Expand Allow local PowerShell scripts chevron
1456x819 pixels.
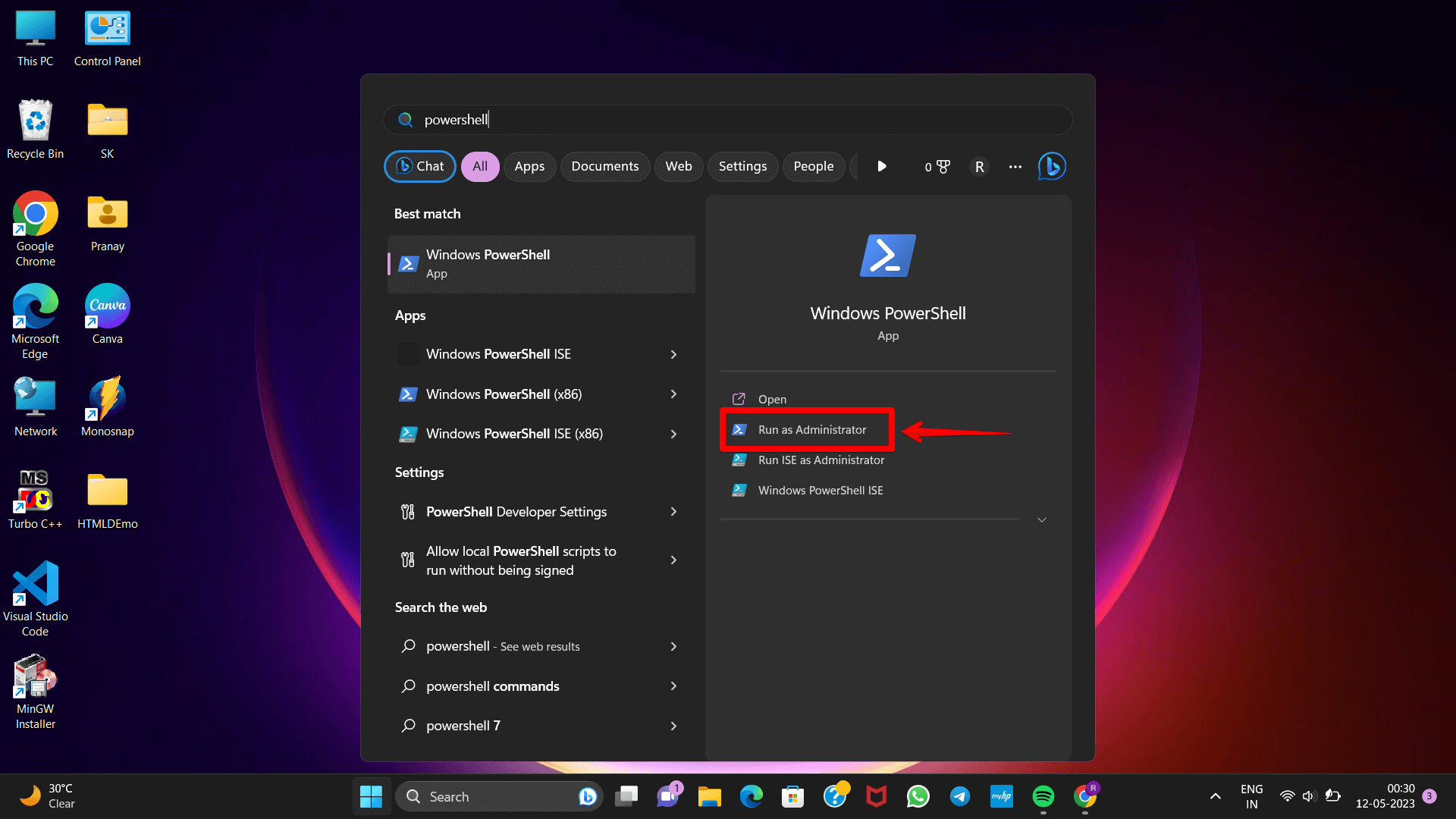673,560
